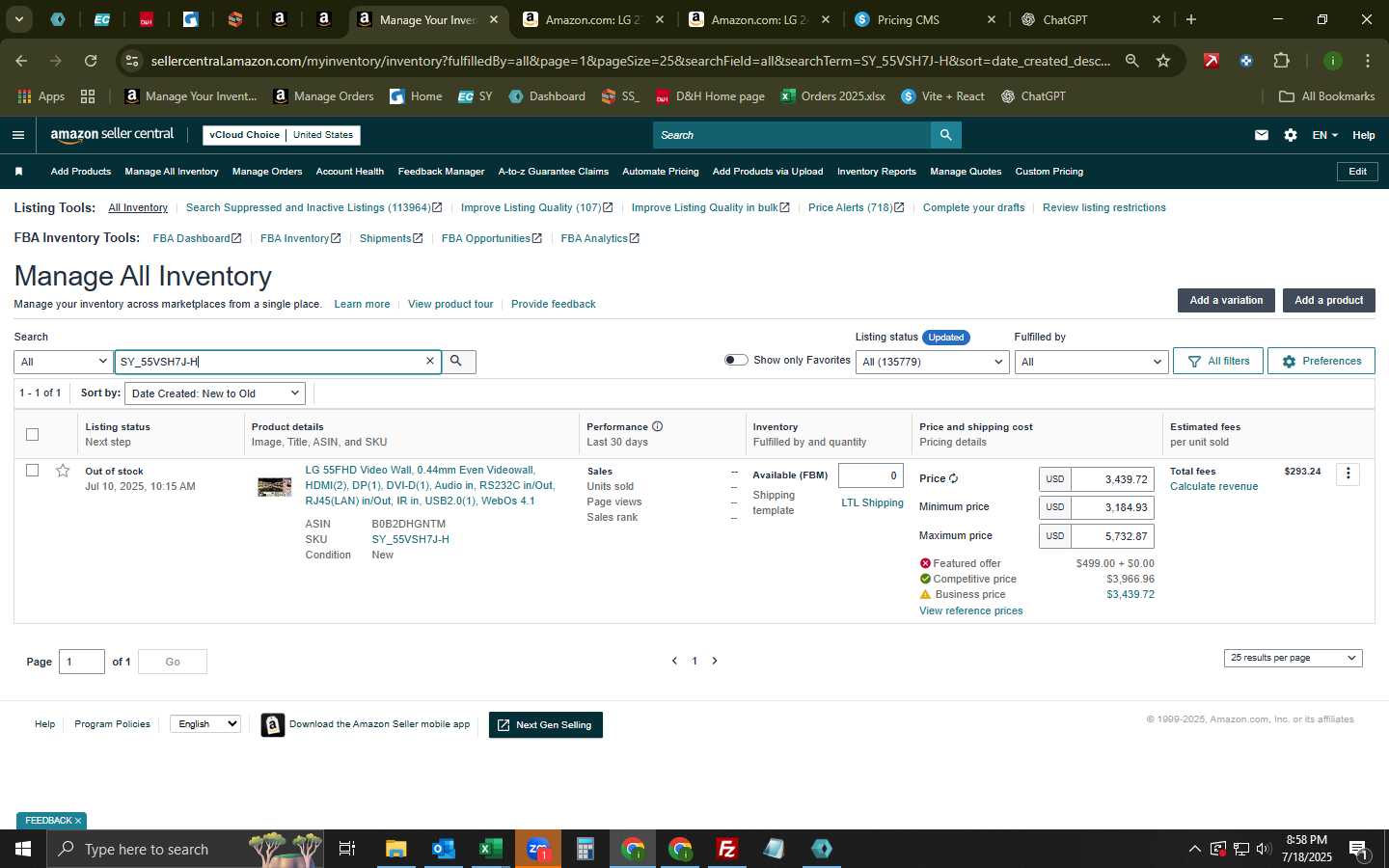Image resolution: width=1389 pixels, height=868 pixels.
Task: Open Manage Orders in navigation bar
Action: pos(267,172)
